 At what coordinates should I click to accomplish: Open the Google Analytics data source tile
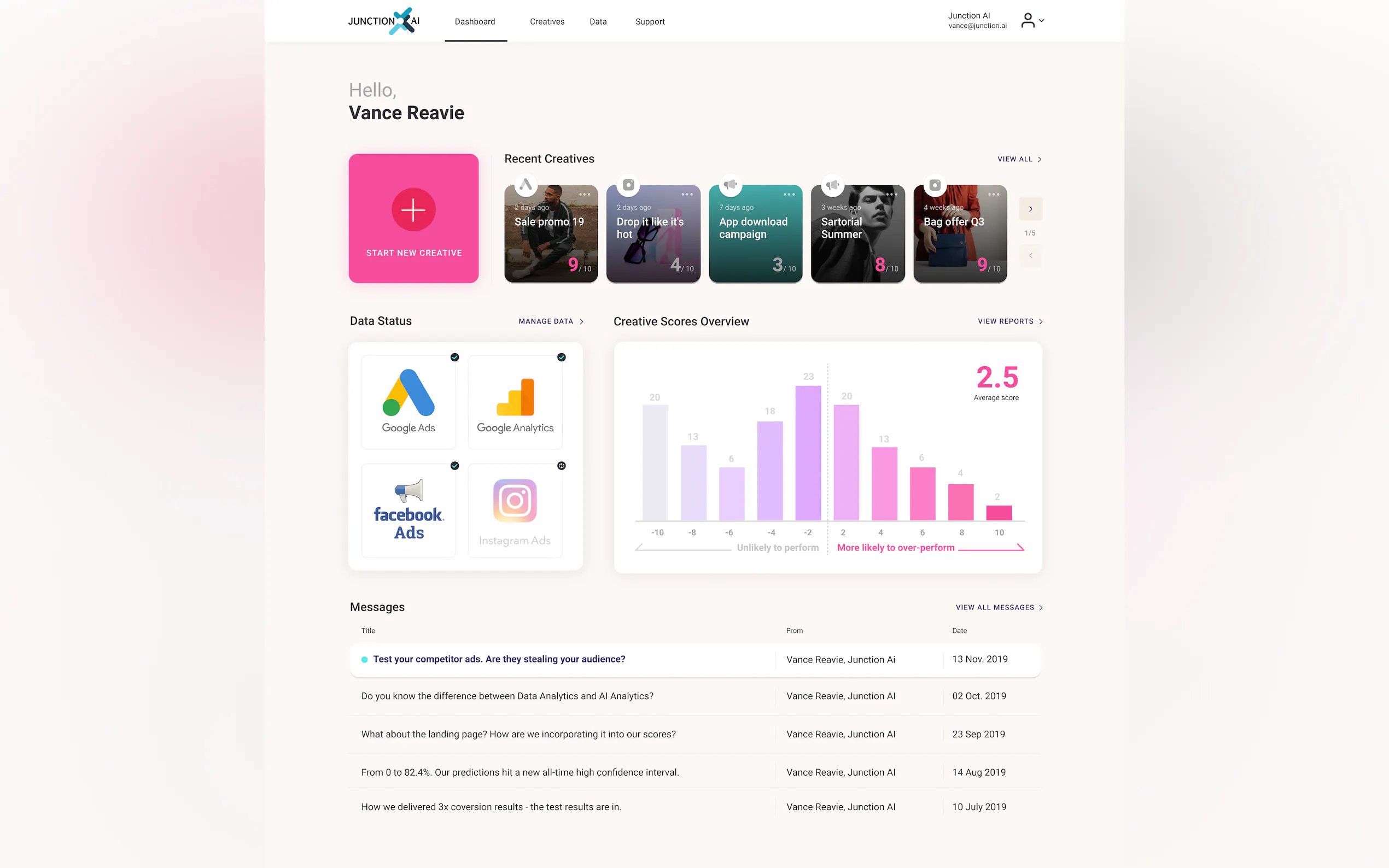pyautogui.click(x=515, y=402)
